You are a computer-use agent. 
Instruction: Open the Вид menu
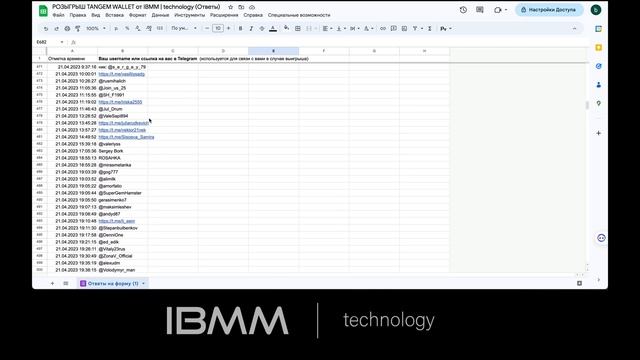[96, 15]
